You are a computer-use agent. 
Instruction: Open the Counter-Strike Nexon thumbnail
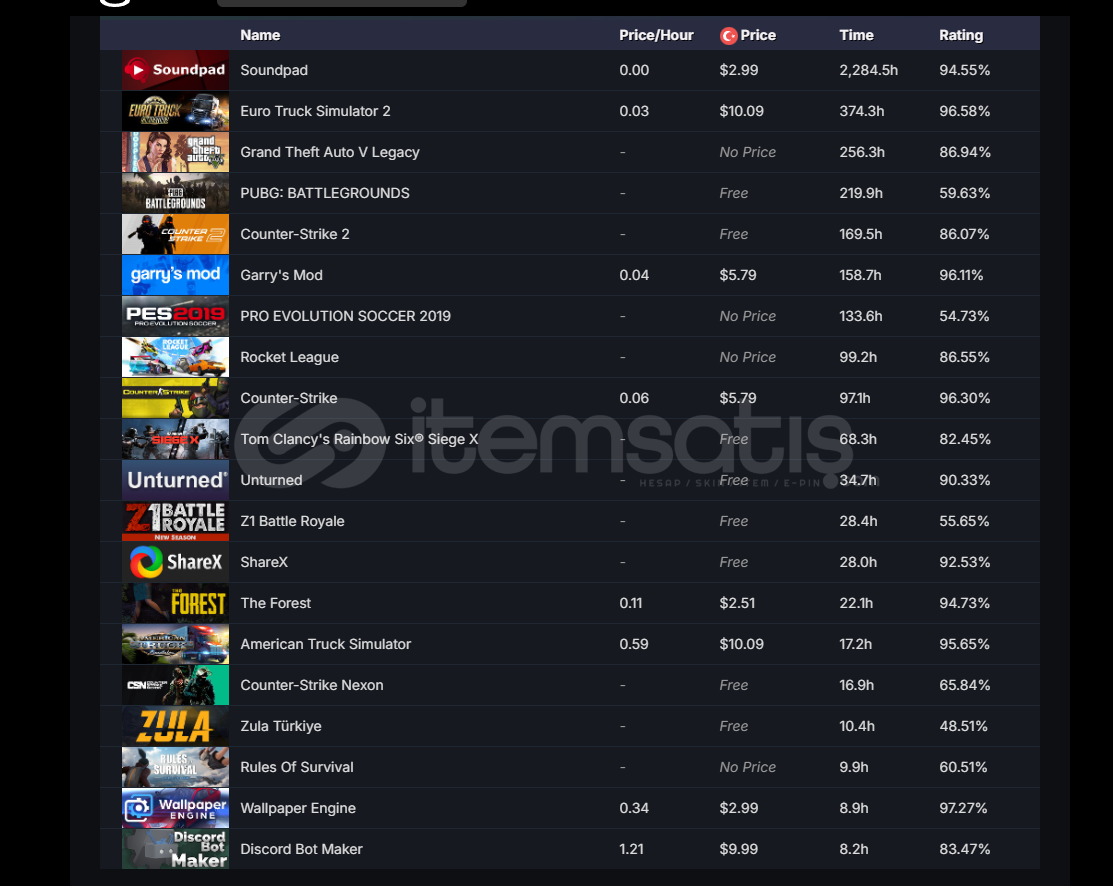point(175,685)
